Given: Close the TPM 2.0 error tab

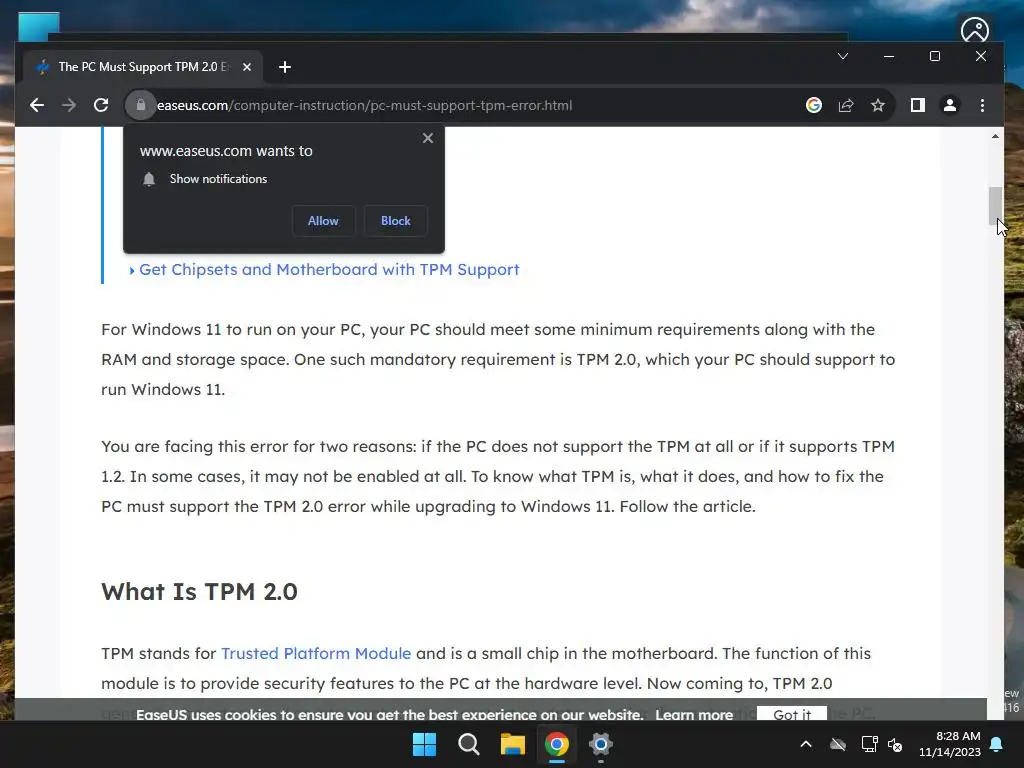Looking at the screenshot, I should point(247,67).
